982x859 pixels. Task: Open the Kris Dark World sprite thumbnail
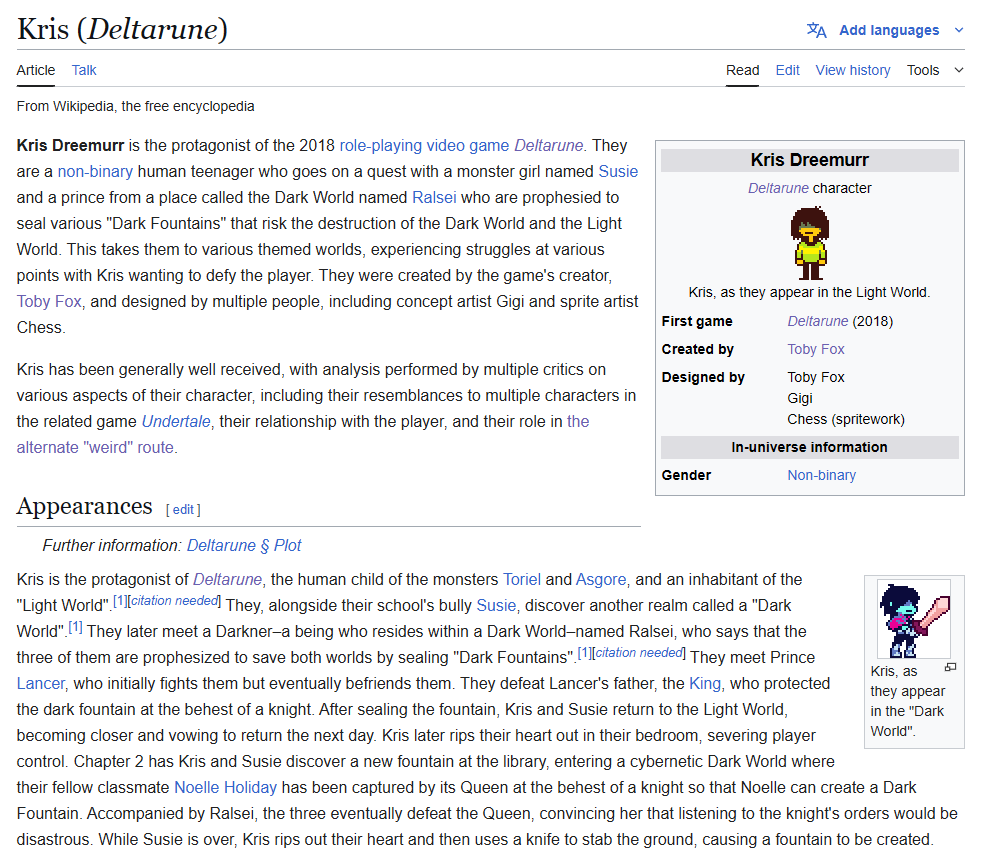coord(914,619)
